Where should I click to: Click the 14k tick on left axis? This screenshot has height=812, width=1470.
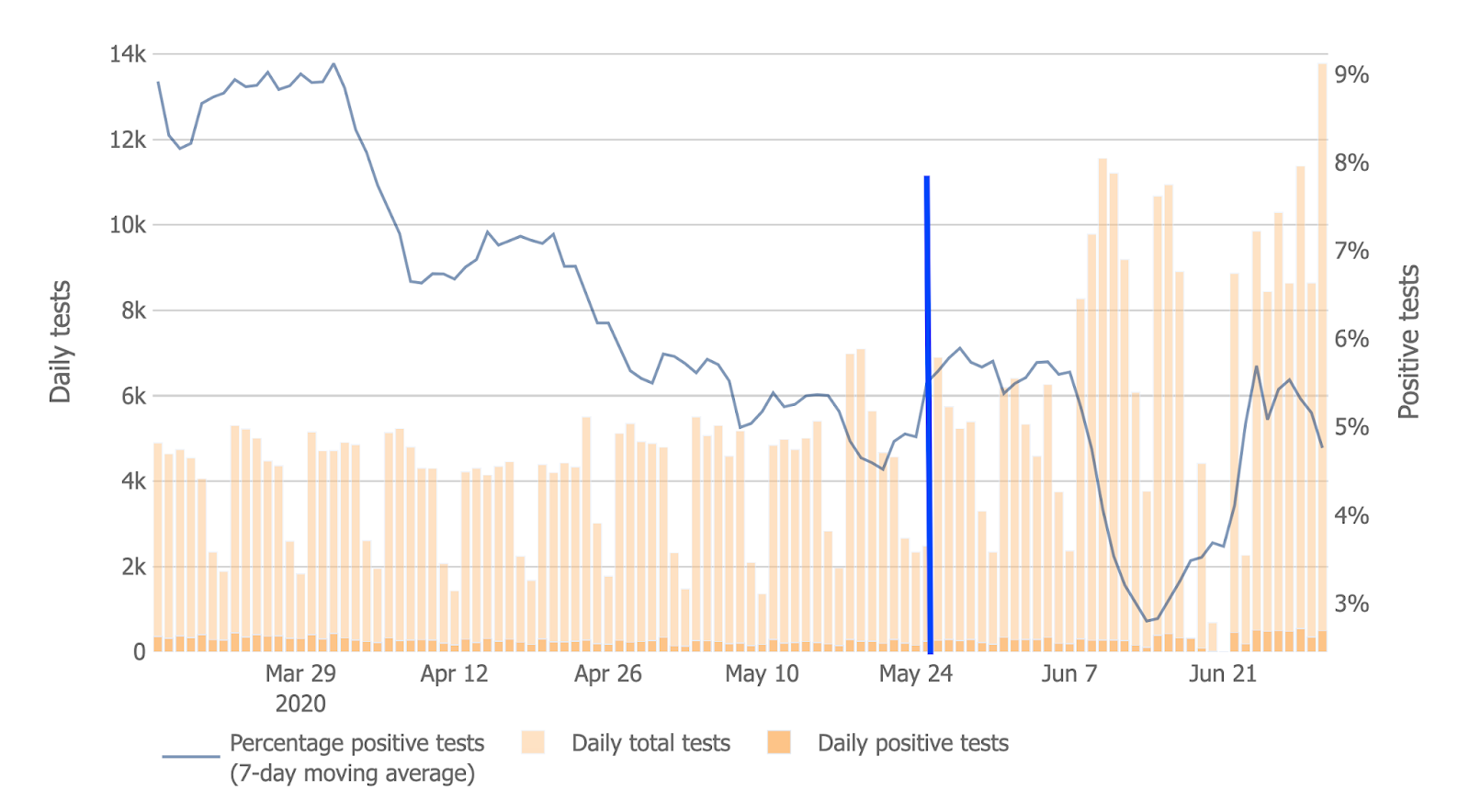[128, 55]
